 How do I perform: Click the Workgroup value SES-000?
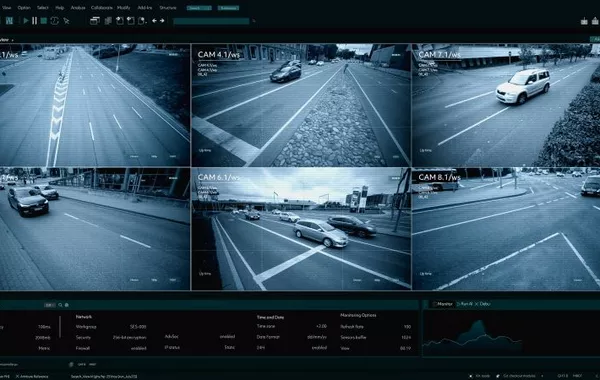(x=138, y=327)
